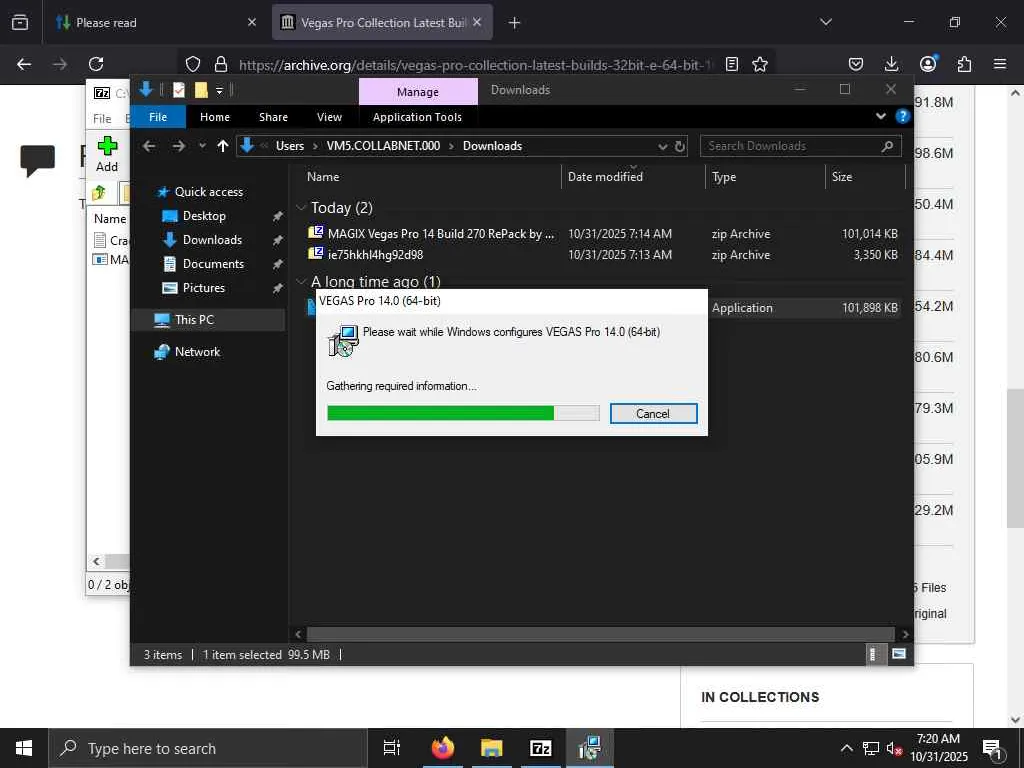Viewport: 1024px width, 768px height.
Task: Open Desktop in the navigation pane
Action: pyautogui.click(x=204, y=216)
